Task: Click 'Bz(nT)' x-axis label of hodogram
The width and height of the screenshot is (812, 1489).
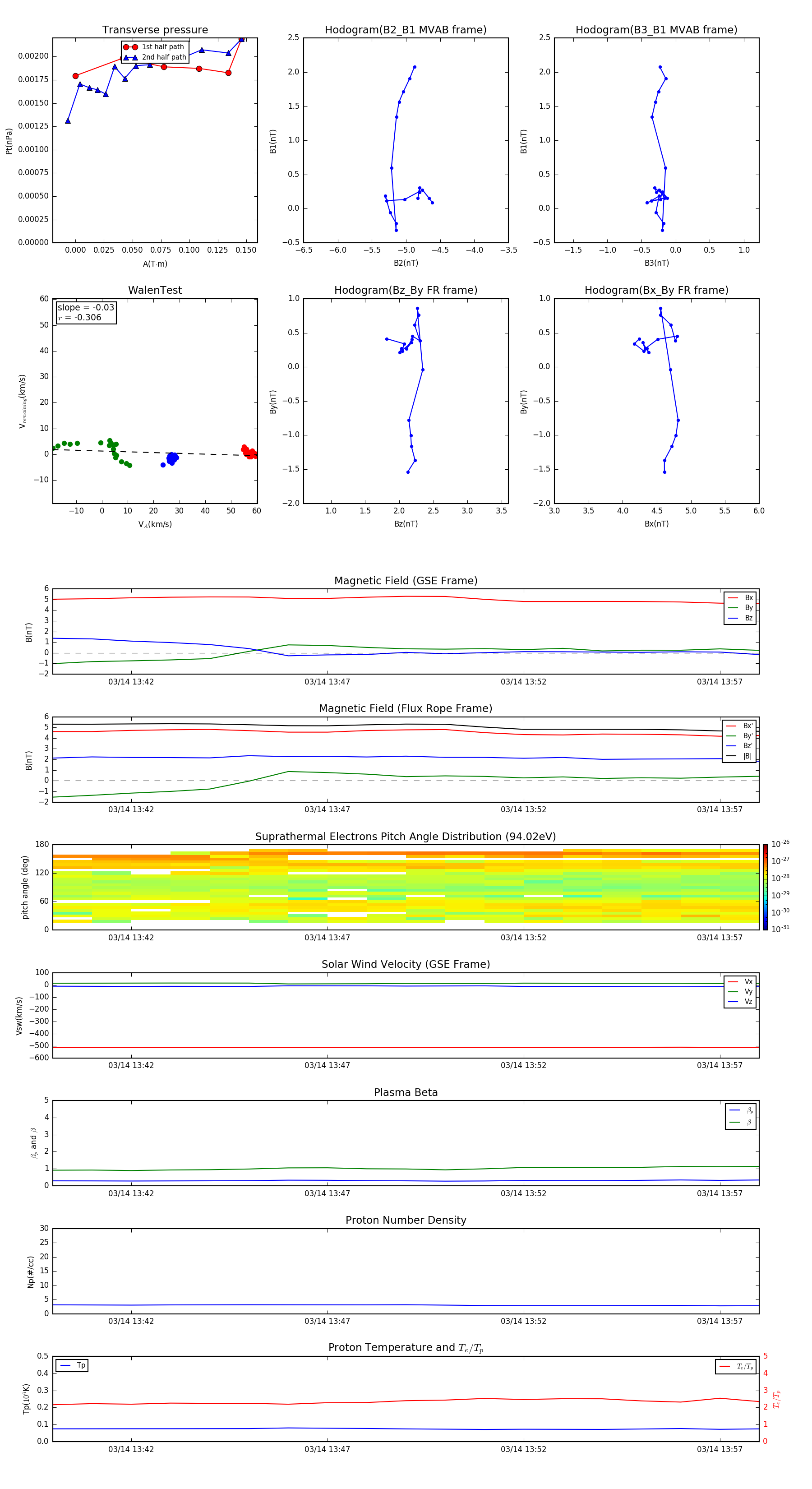Action: [x=406, y=524]
